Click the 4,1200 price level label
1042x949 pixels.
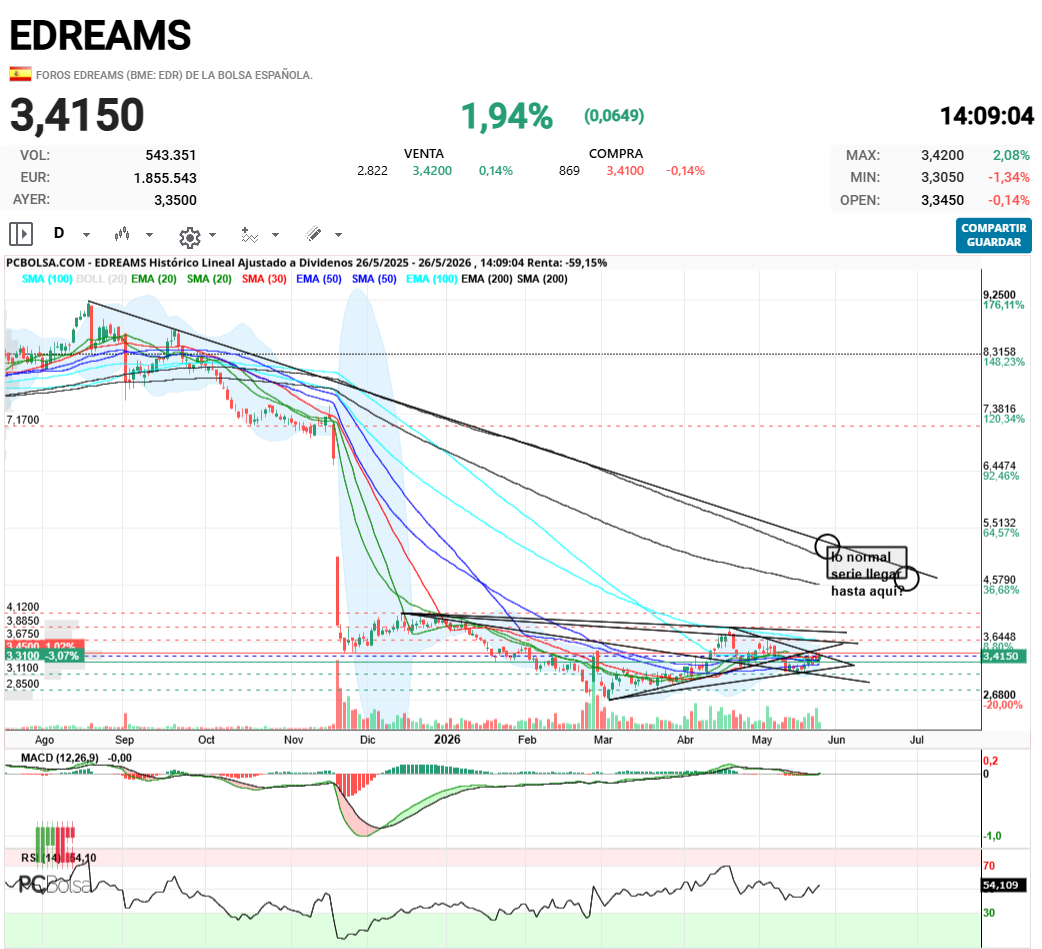(x=23, y=607)
